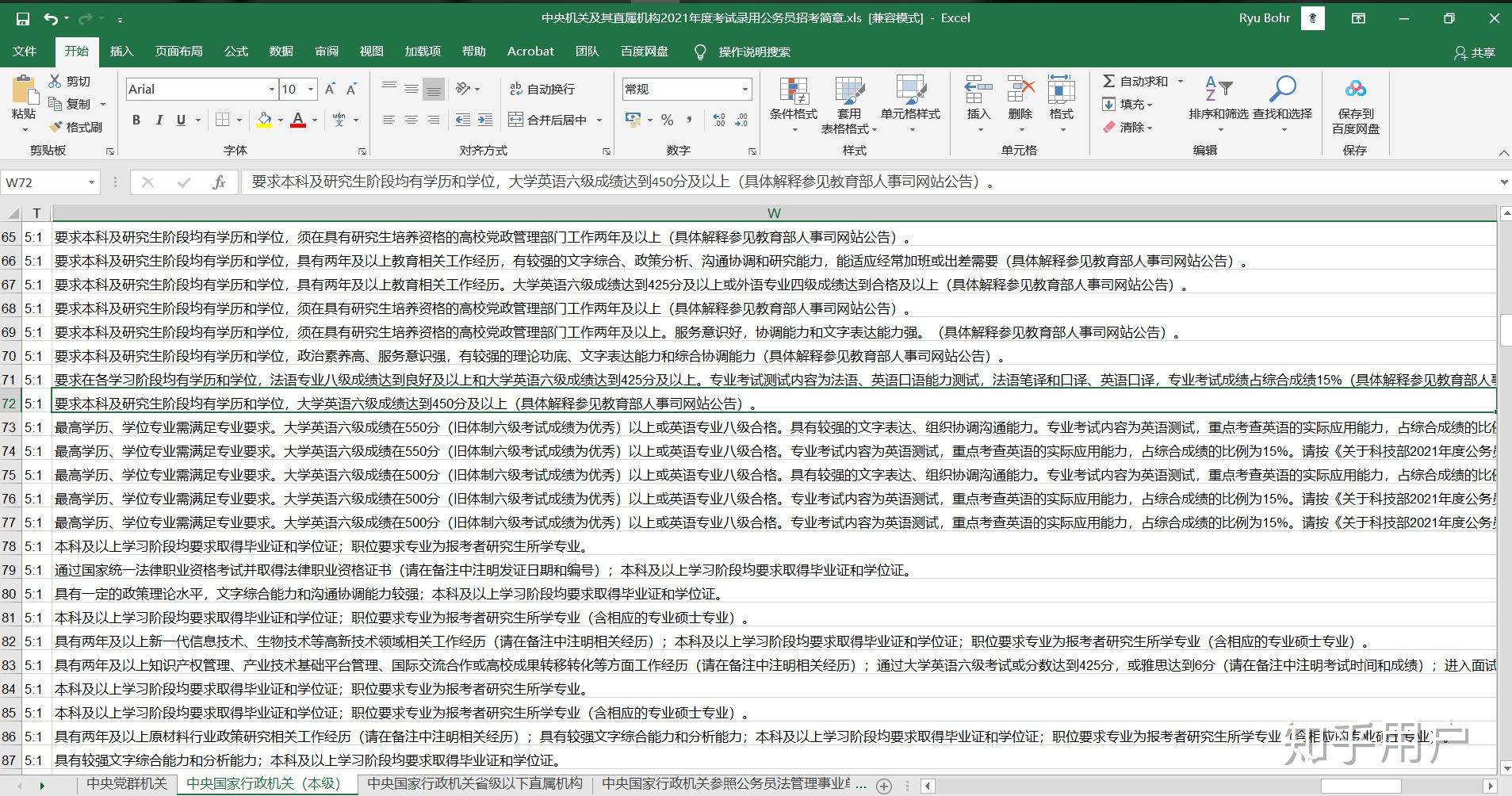Apply the yellow fill color

pyautogui.click(x=264, y=120)
